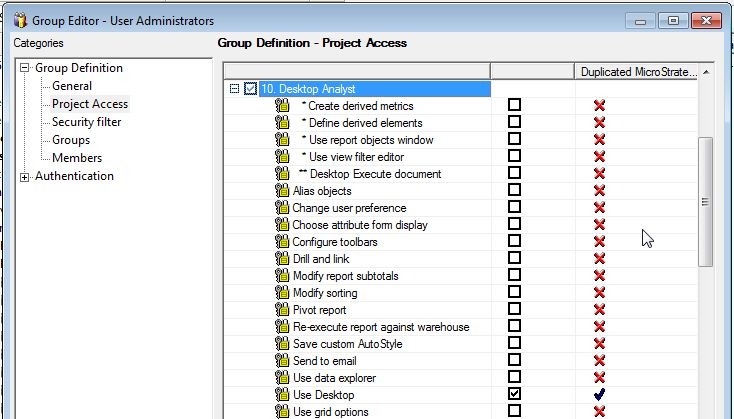Toggle the 10. Desktop Analyst group checkbox
Screen dimensions: 734x419
click(250, 89)
